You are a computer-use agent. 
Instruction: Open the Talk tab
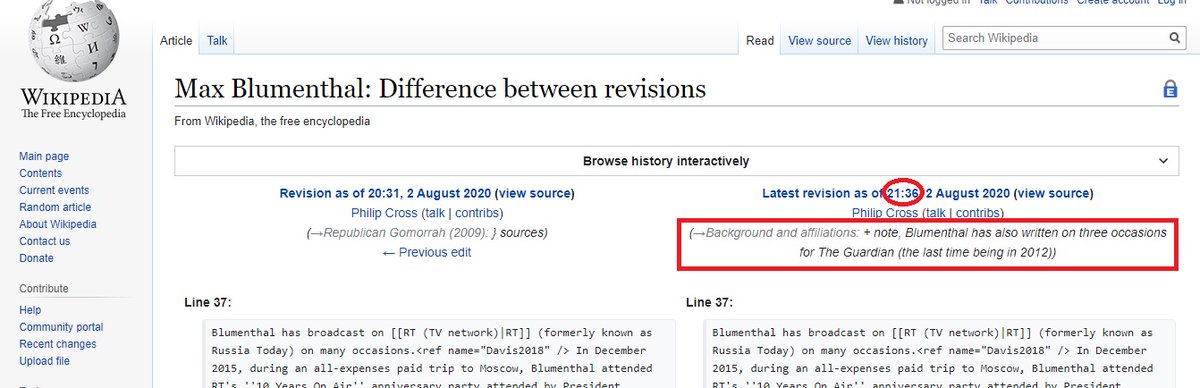[x=216, y=41]
